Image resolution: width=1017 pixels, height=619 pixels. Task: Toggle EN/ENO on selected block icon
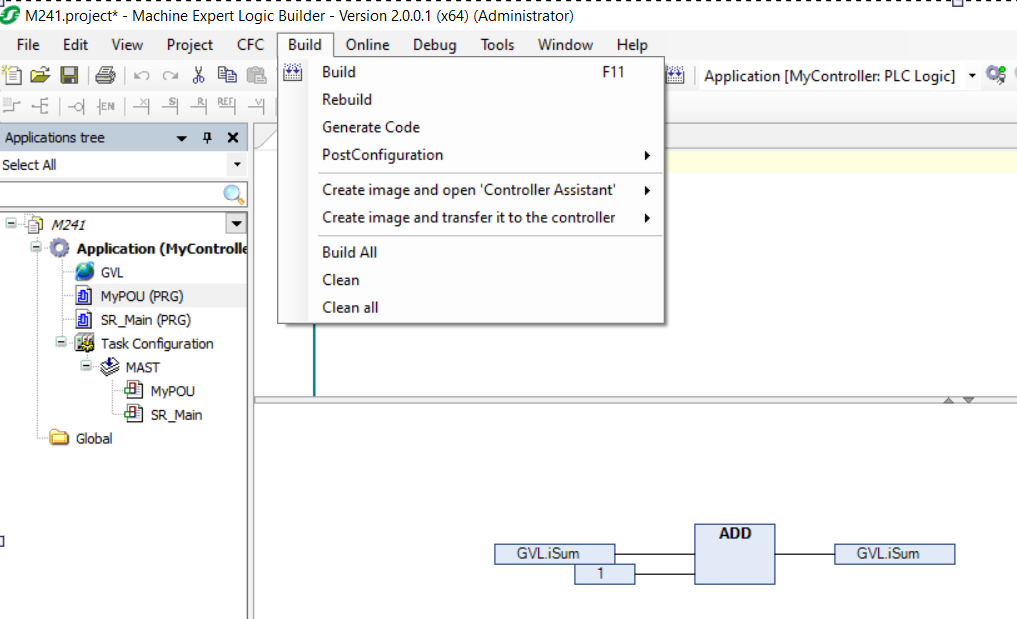[106, 106]
